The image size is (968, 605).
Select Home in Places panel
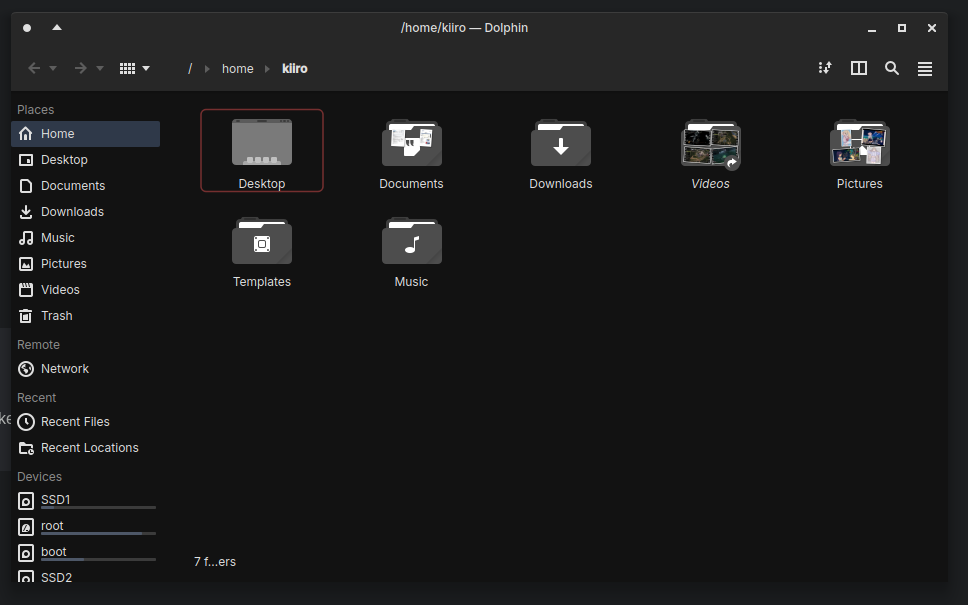85,134
